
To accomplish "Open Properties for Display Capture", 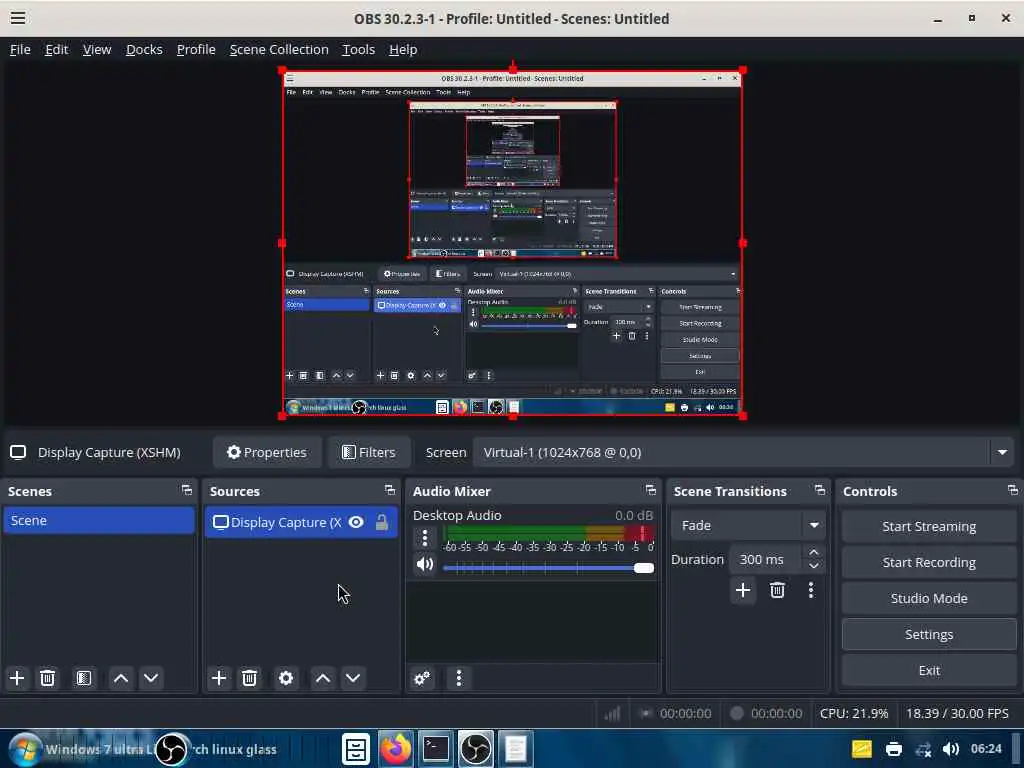I will coord(266,452).
